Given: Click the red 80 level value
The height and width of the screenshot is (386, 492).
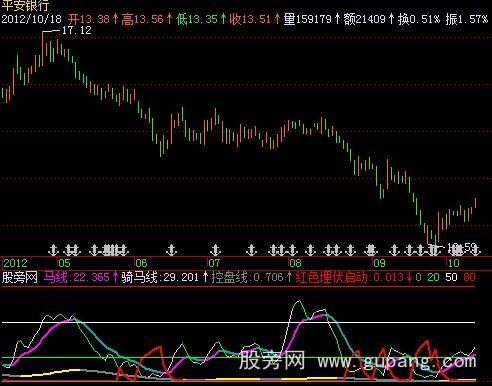Looking at the screenshot, I should (x=469, y=277).
